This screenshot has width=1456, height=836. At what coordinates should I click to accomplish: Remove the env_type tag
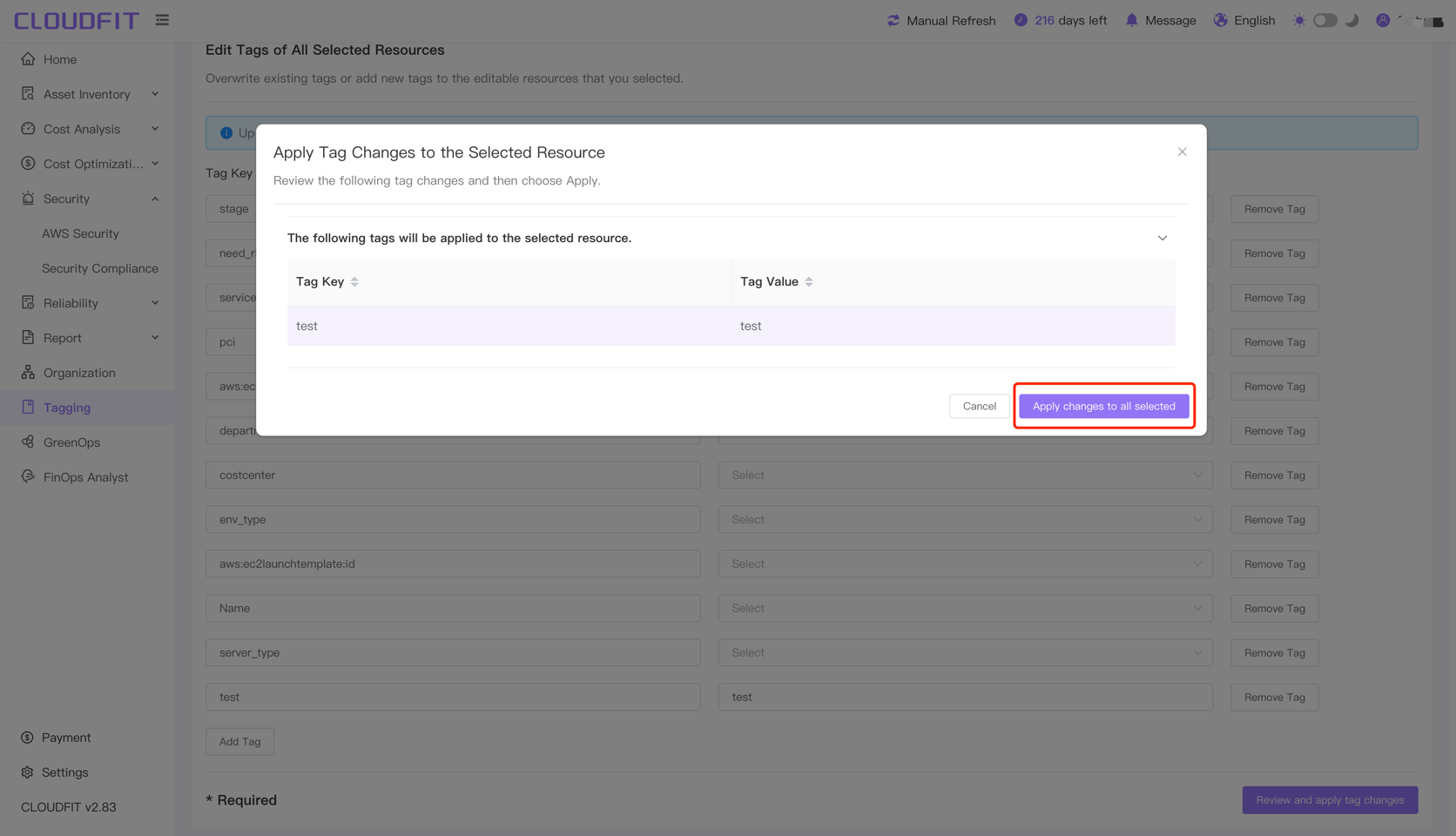click(1275, 520)
